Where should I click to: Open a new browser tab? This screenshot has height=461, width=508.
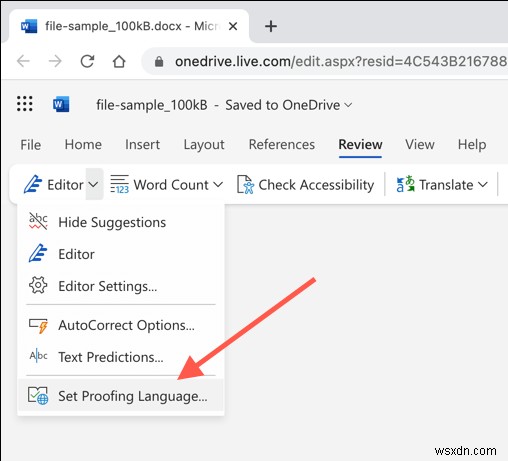(x=271, y=26)
